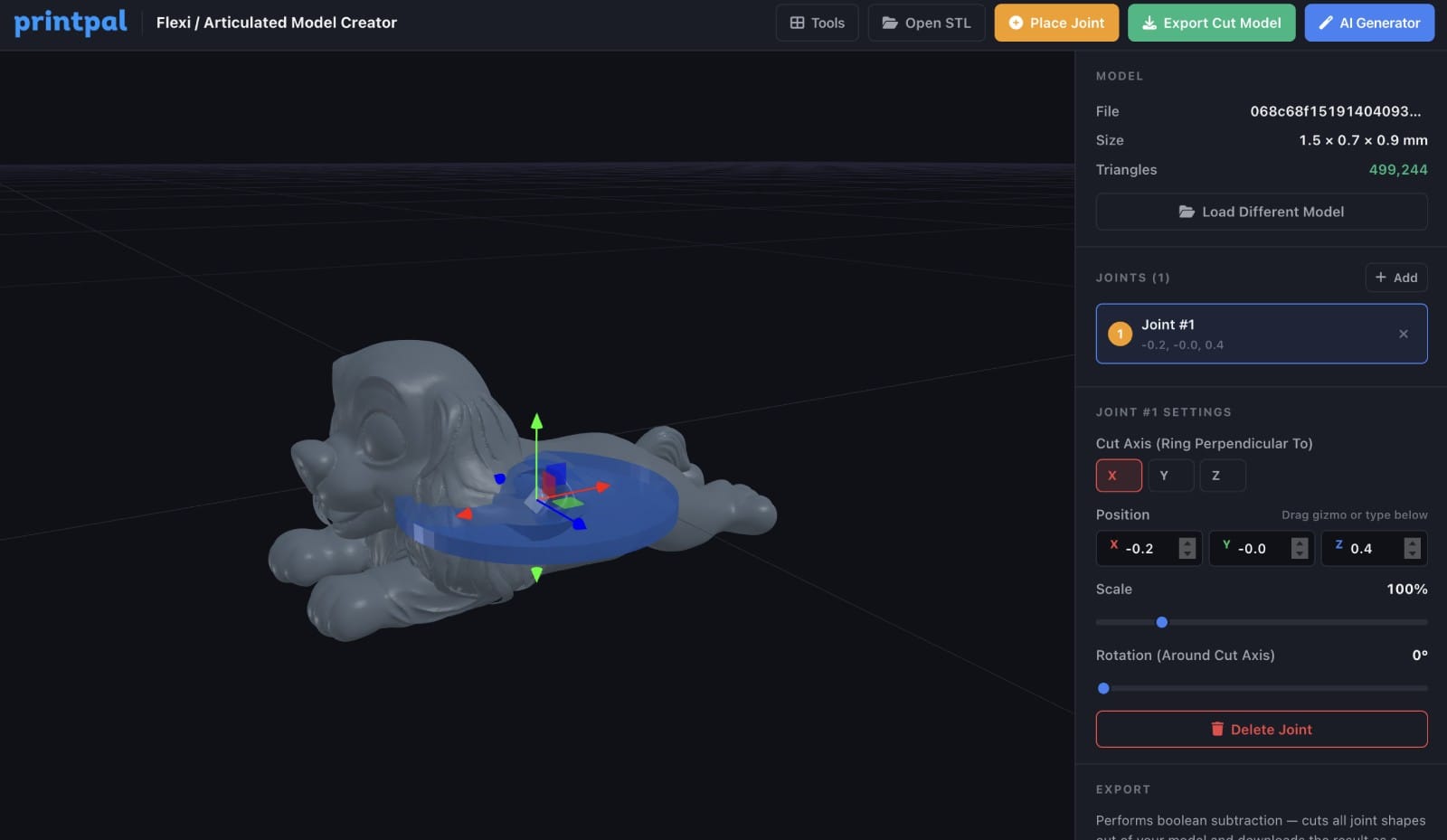The width and height of the screenshot is (1447, 840).
Task: Click Load Different Model
Action: (1261, 212)
